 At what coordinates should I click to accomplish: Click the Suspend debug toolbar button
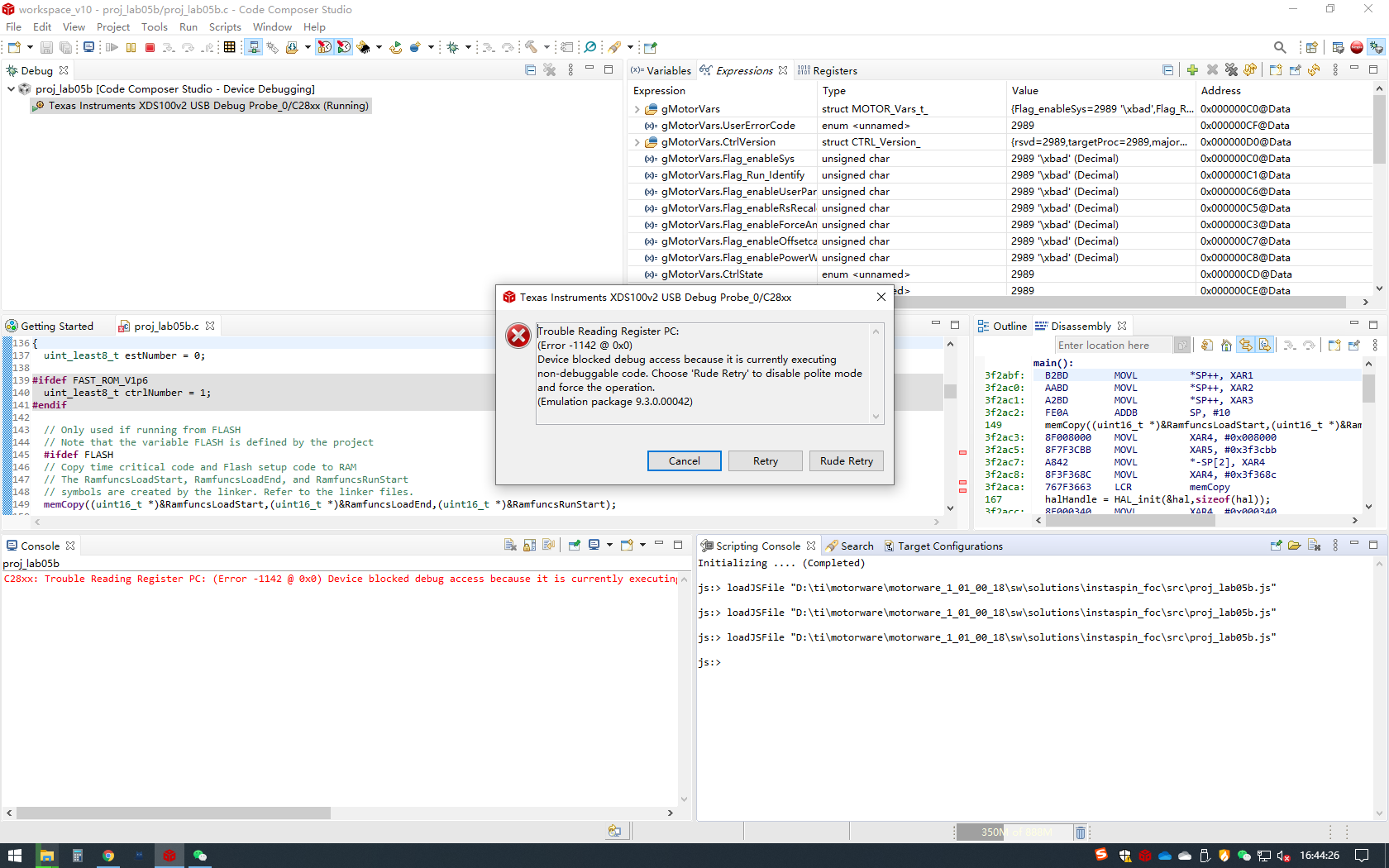pyautogui.click(x=131, y=48)
